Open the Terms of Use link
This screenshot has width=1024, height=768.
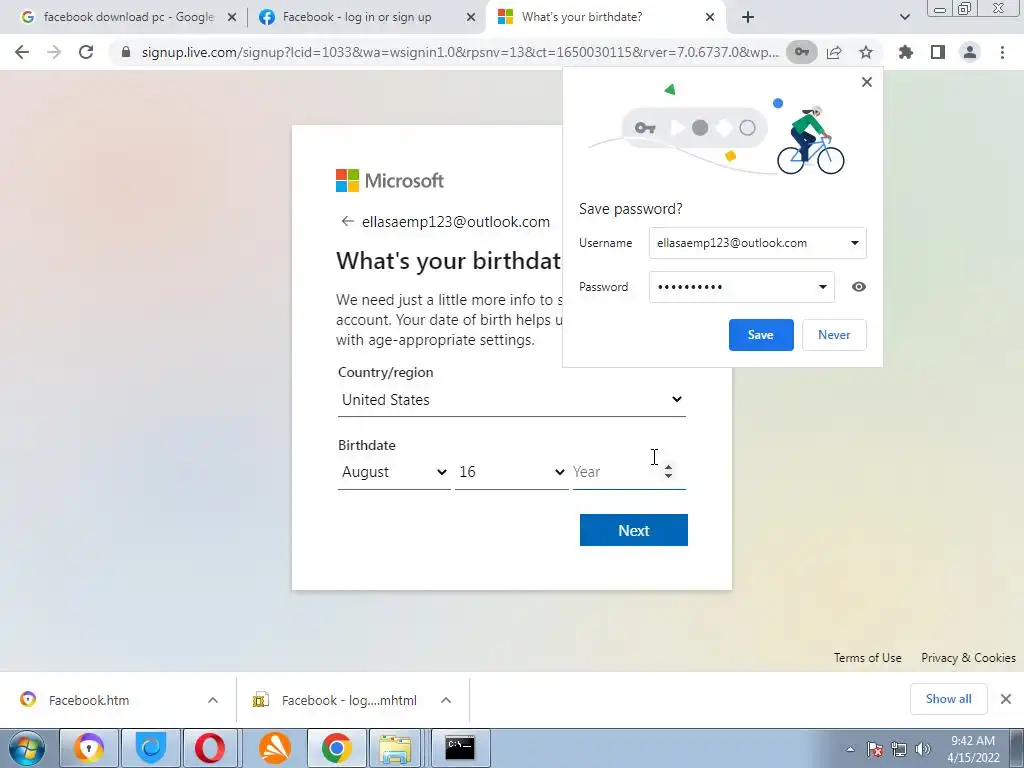[x=867, y=658]
